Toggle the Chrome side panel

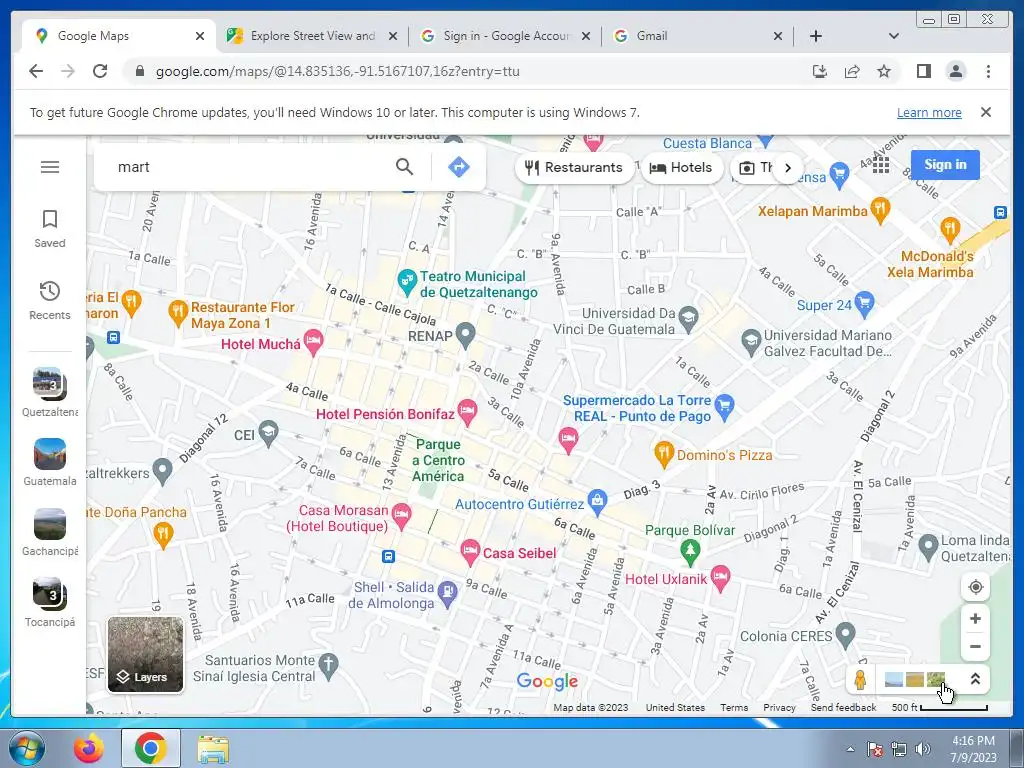(923, 71)
